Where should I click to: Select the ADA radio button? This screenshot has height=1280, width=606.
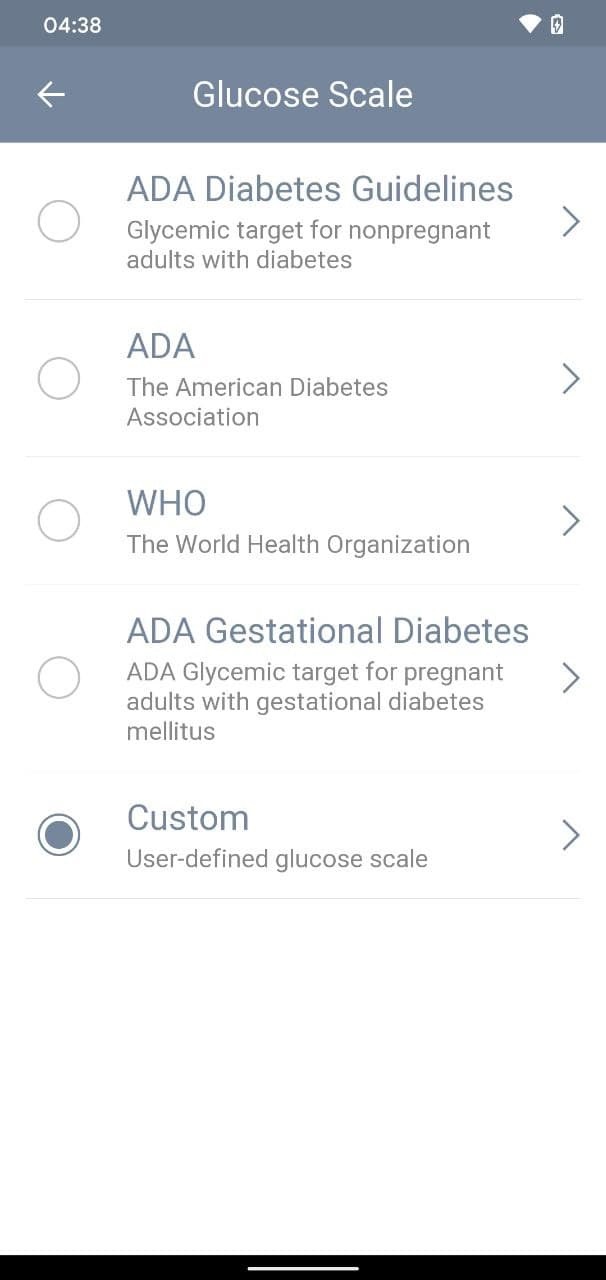coord(59,378)
